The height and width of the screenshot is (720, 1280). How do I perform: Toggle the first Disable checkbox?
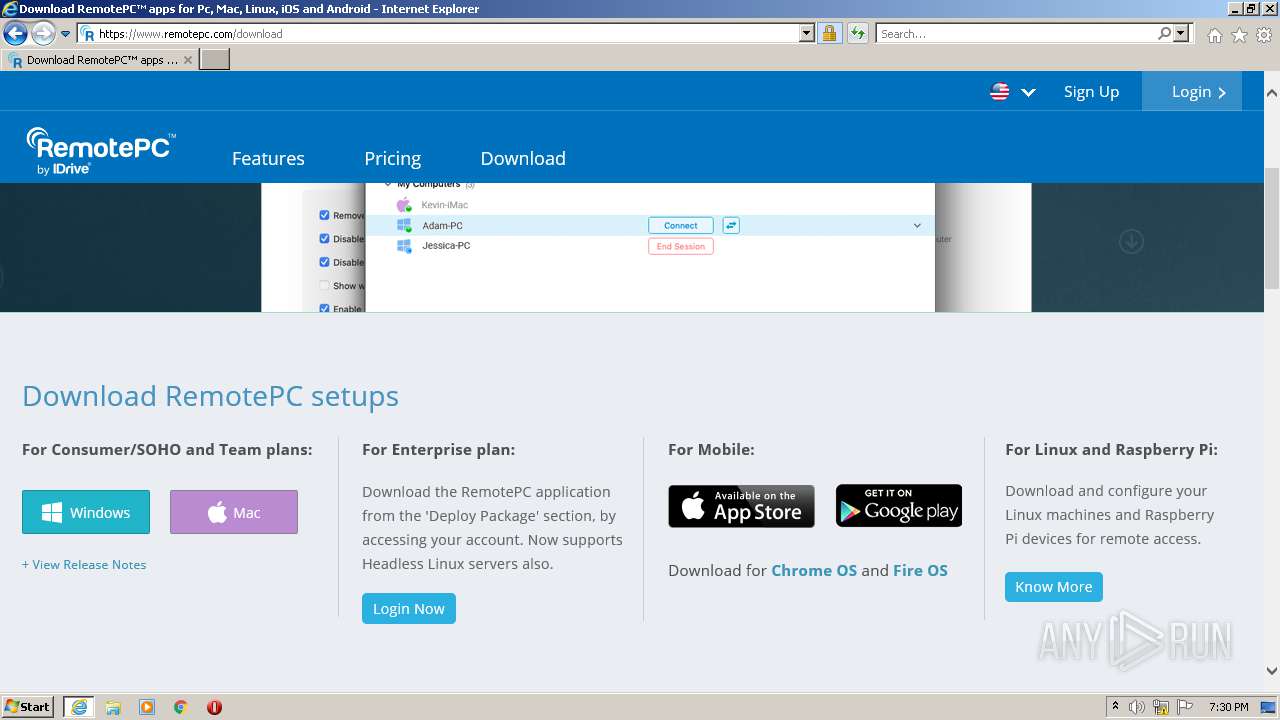click(324, 239)
